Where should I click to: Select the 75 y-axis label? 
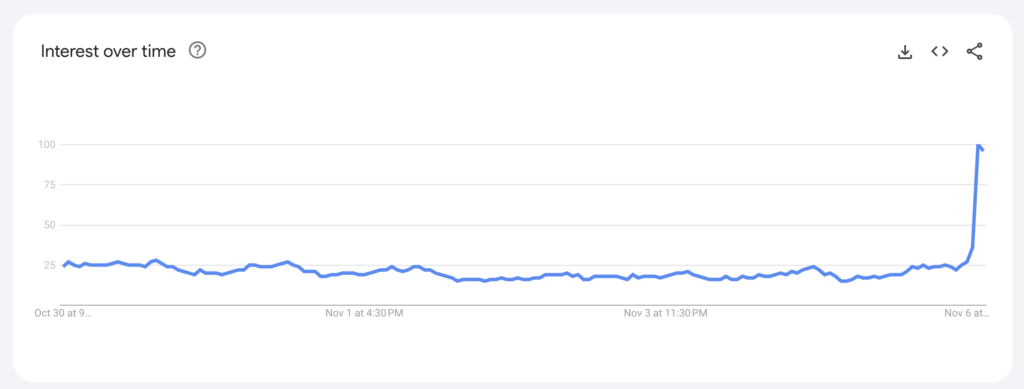[x=51, y=185]
